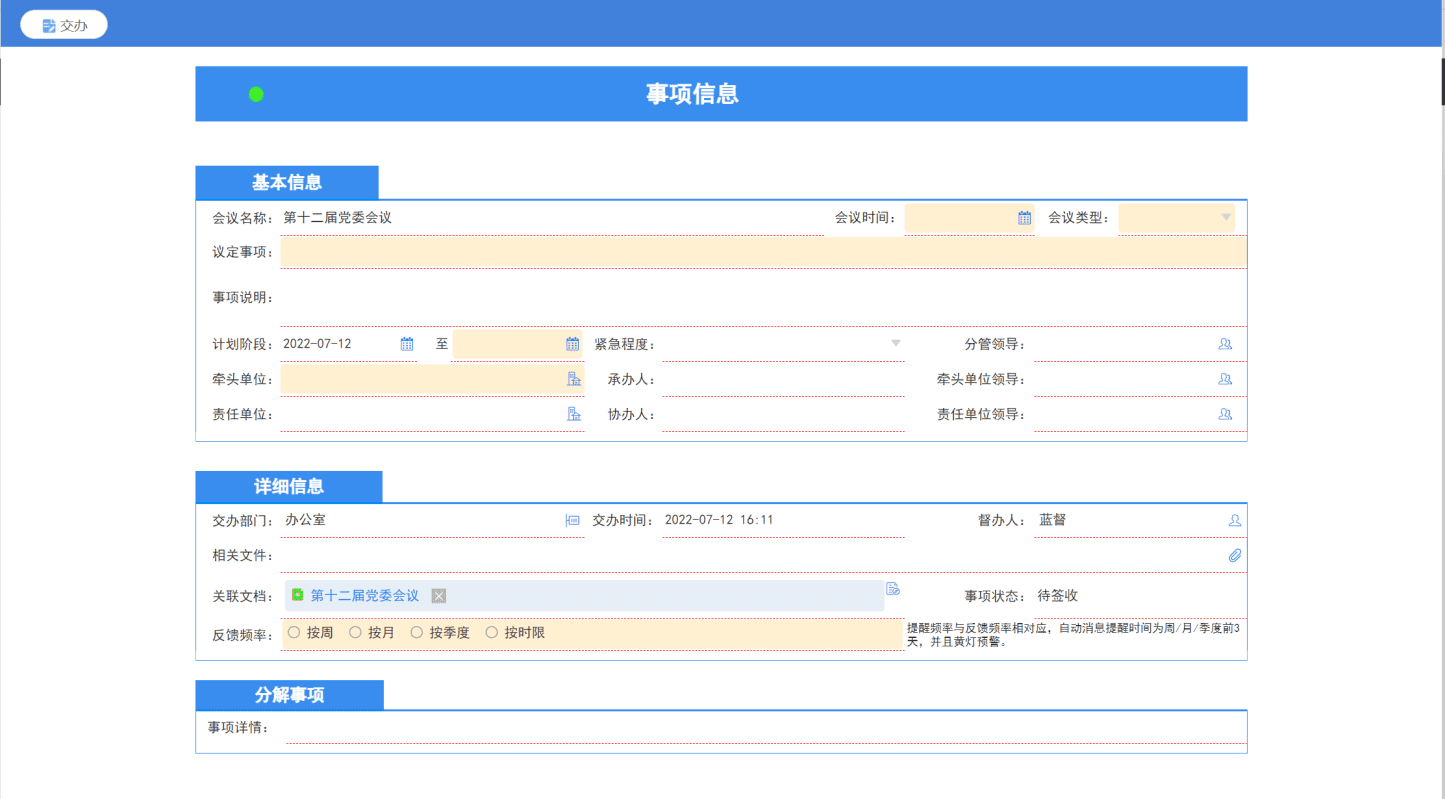The image size is (1445, 799).
Task: Click the 事项信息 header title
Action: click(x=692, y=94)
